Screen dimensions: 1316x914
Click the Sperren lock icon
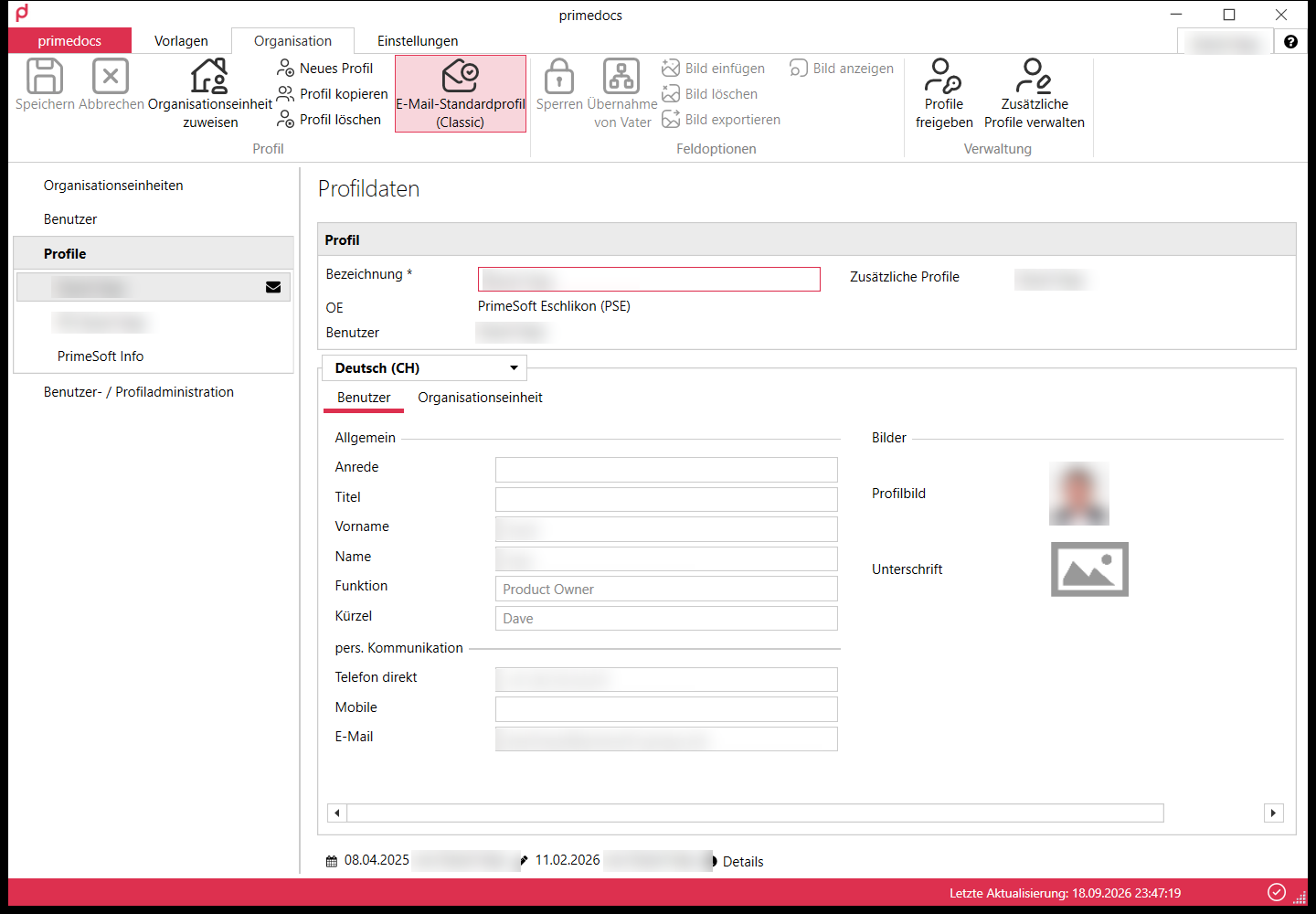[x=559, y=76]
